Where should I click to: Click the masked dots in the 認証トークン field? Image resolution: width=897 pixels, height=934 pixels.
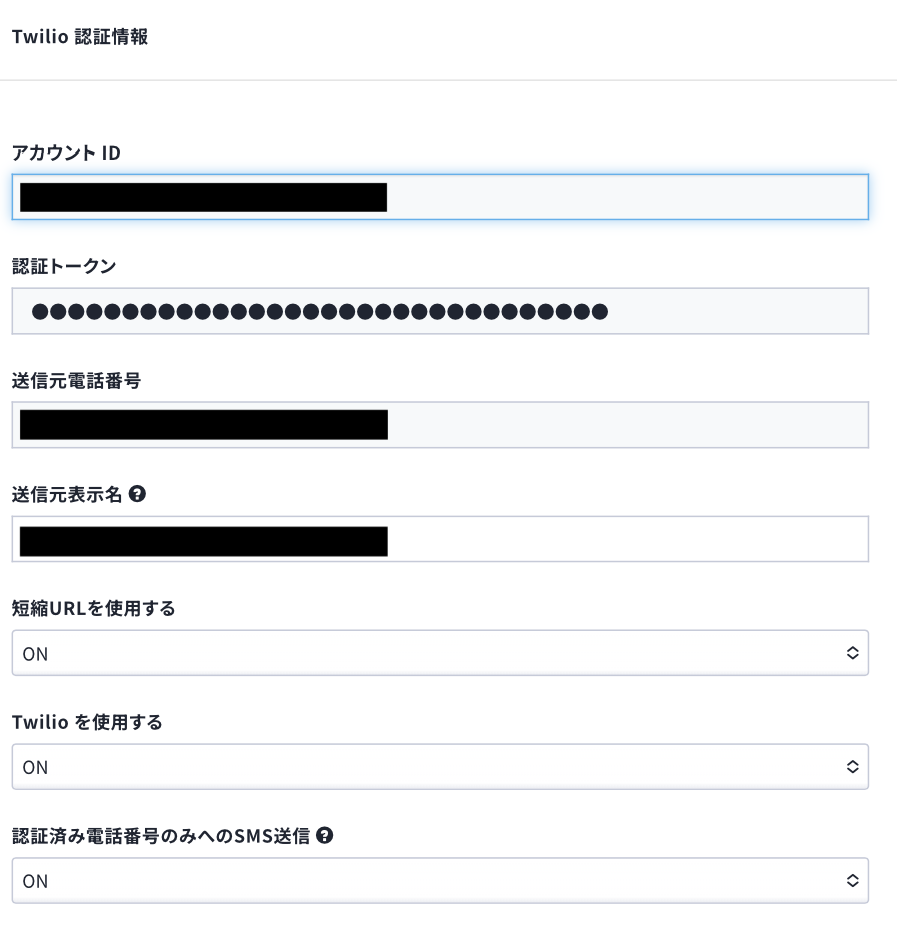coord(318,311)
